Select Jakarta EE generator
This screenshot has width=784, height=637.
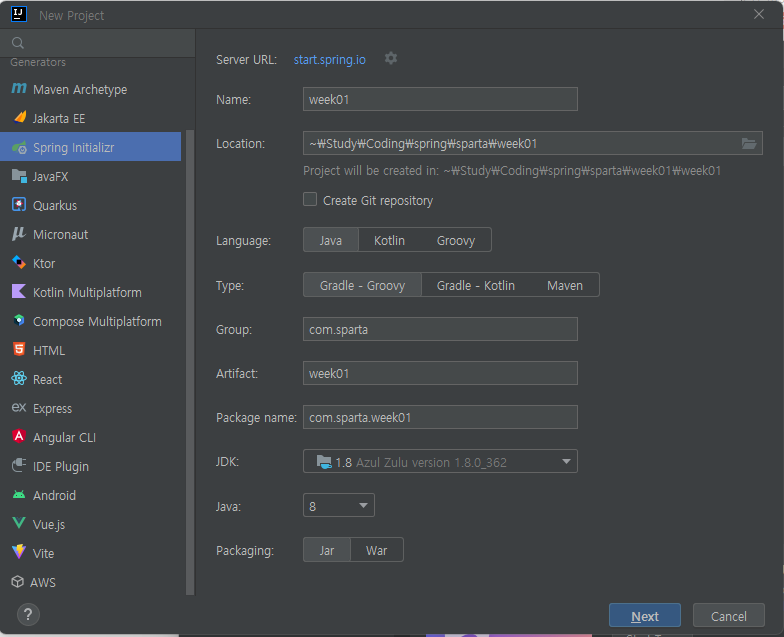click(x=90, y=118)
